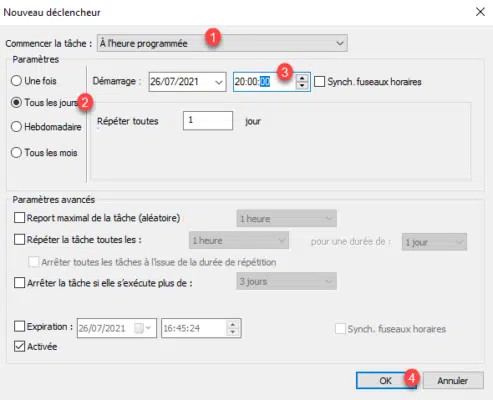Uncheck the 'Activée' checkbox
The height and width of the screenshot is (400, 493).
(x=19, y=346)
